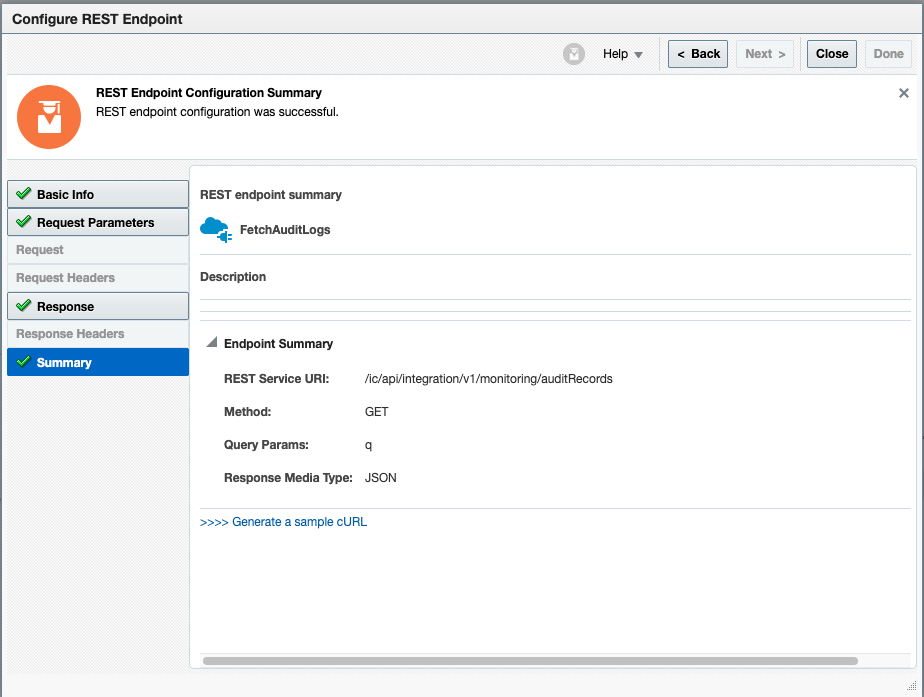Click the green checkmark beside Basic Info
This screenshot has height=697, width=924.
tap(22, 194)
